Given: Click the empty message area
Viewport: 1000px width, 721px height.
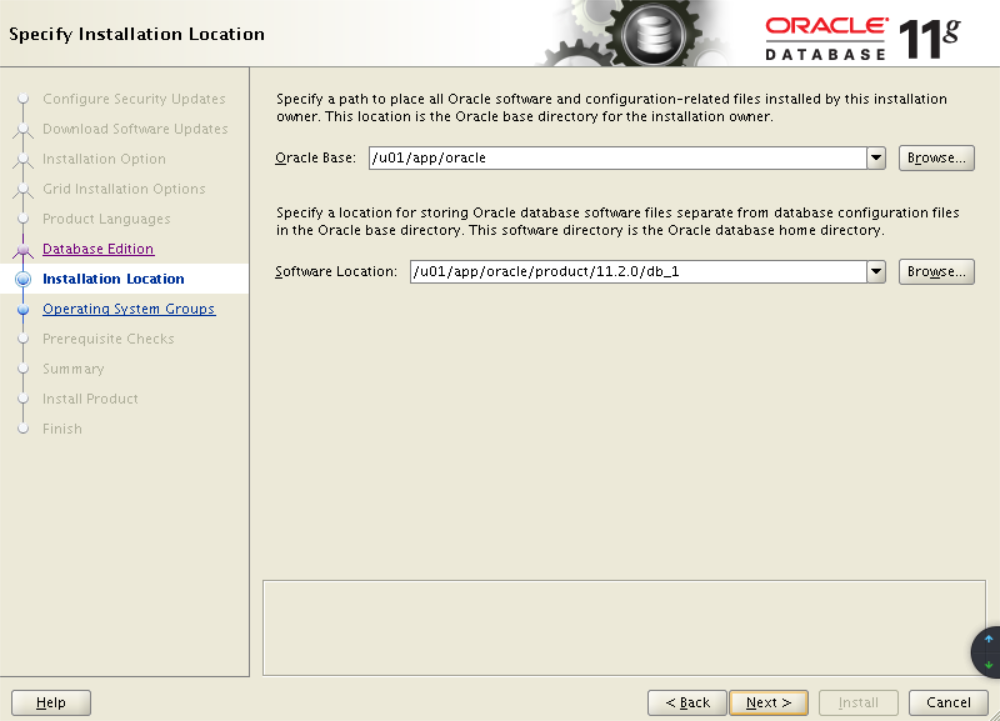Looking at the screenshot, I should coord(624,628).
